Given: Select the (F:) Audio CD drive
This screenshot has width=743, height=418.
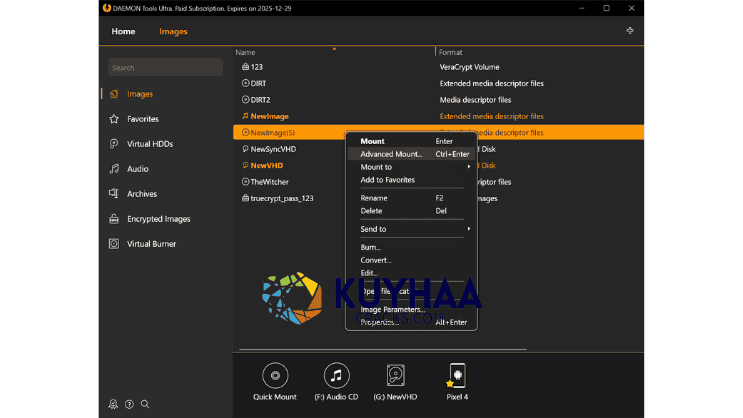Looking at the screenshot, I should [336, 382].
